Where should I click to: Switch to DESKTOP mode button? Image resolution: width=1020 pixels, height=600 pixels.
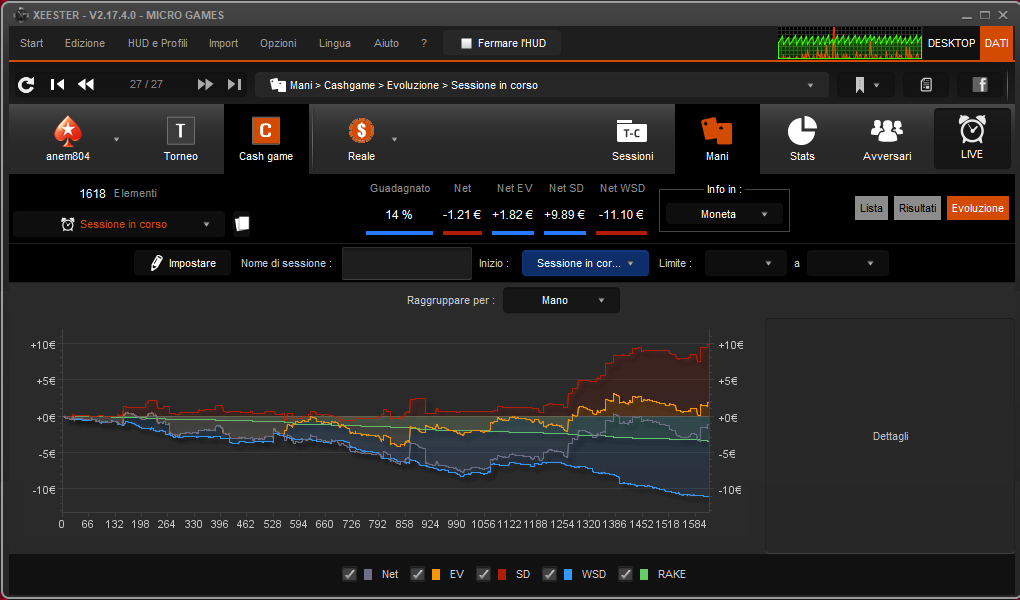tap(951, 44)
